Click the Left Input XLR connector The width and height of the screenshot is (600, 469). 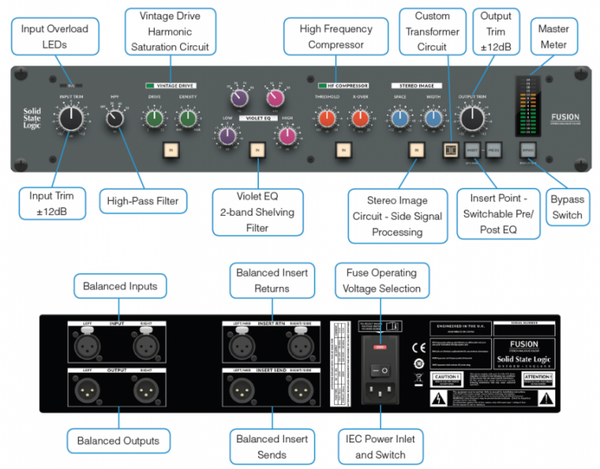coord(85,349)
